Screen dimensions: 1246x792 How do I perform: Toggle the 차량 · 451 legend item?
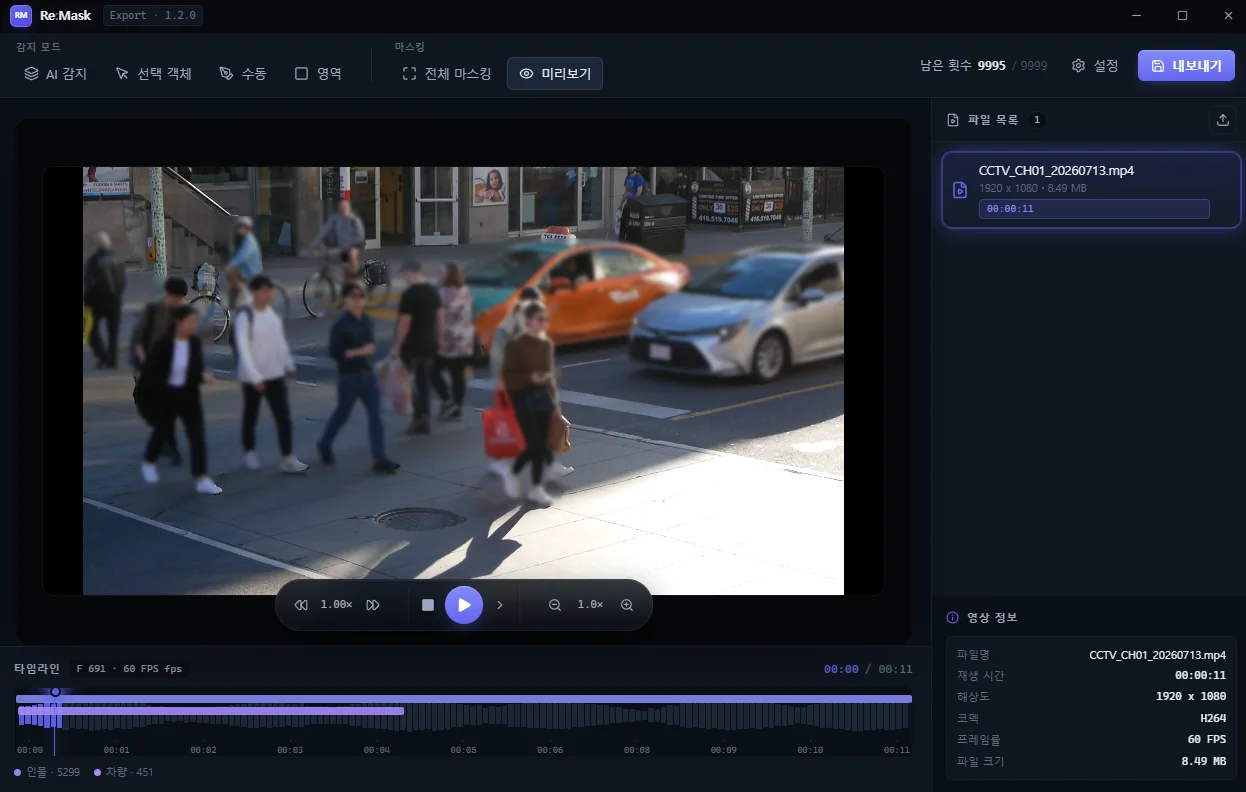tap(124, 772)
